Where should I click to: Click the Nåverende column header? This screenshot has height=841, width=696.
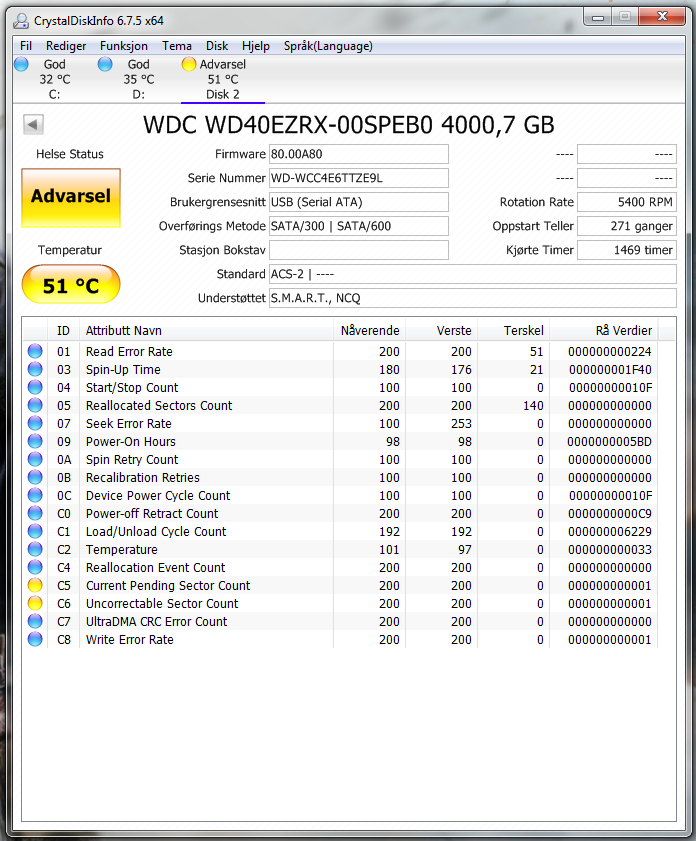[x=369, y=330]
